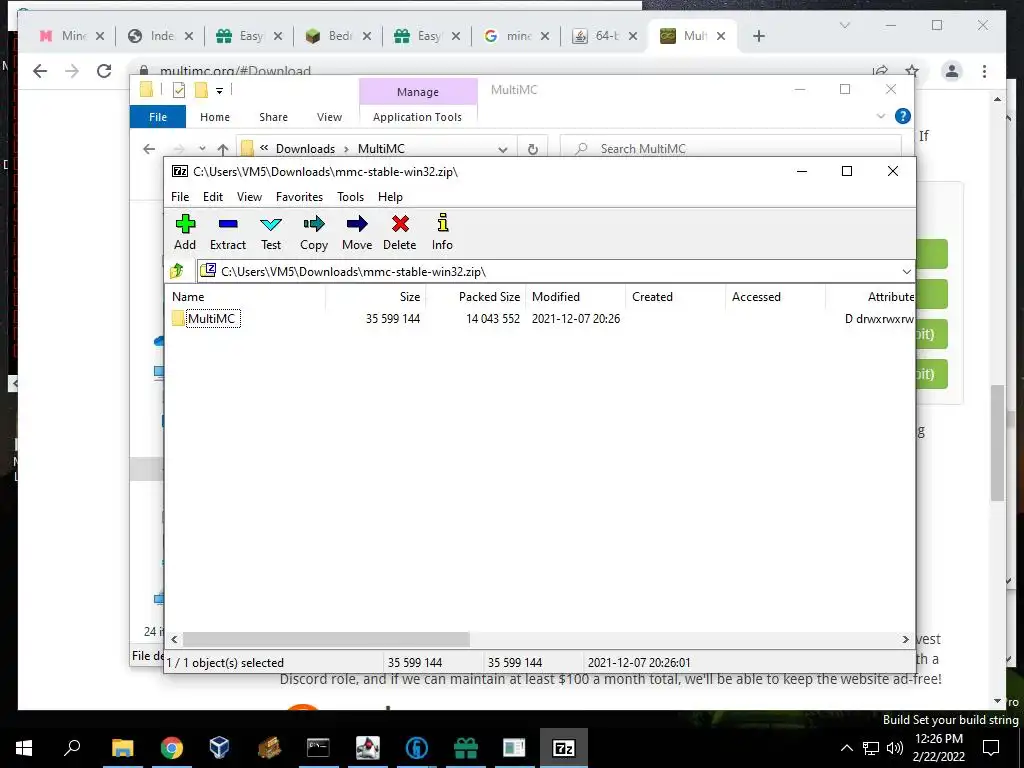Click taskbar search magnifier
The height and width of the screenshot is (768, 1024).
coord(72,748)
